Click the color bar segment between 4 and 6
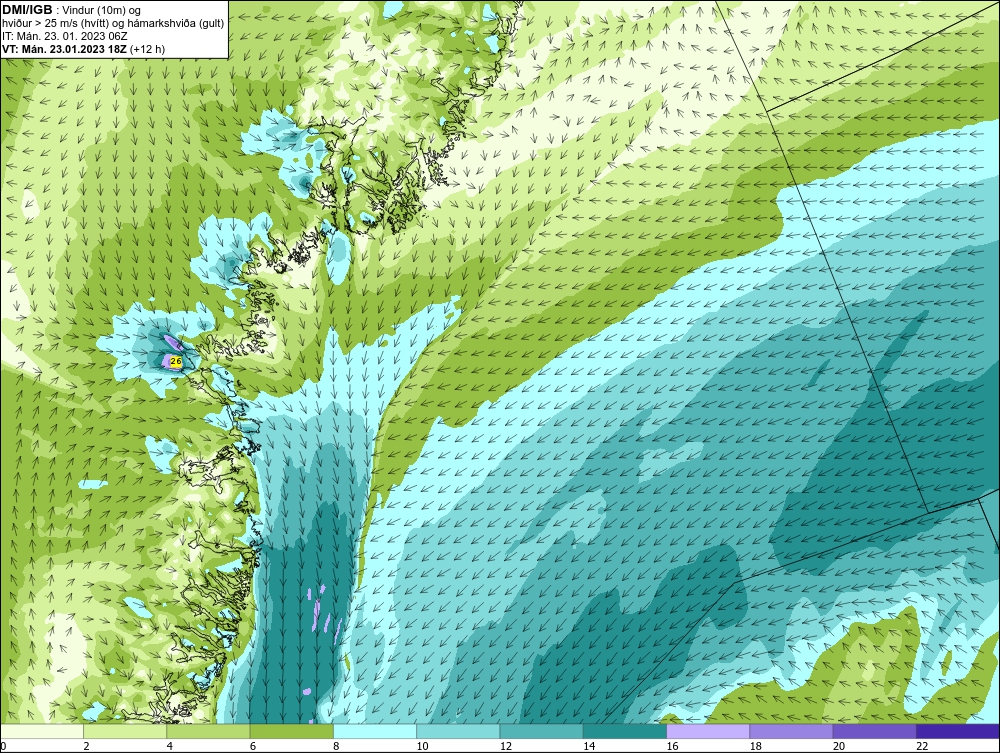This screenshot has height=753, width=1000. pos(209,731)
